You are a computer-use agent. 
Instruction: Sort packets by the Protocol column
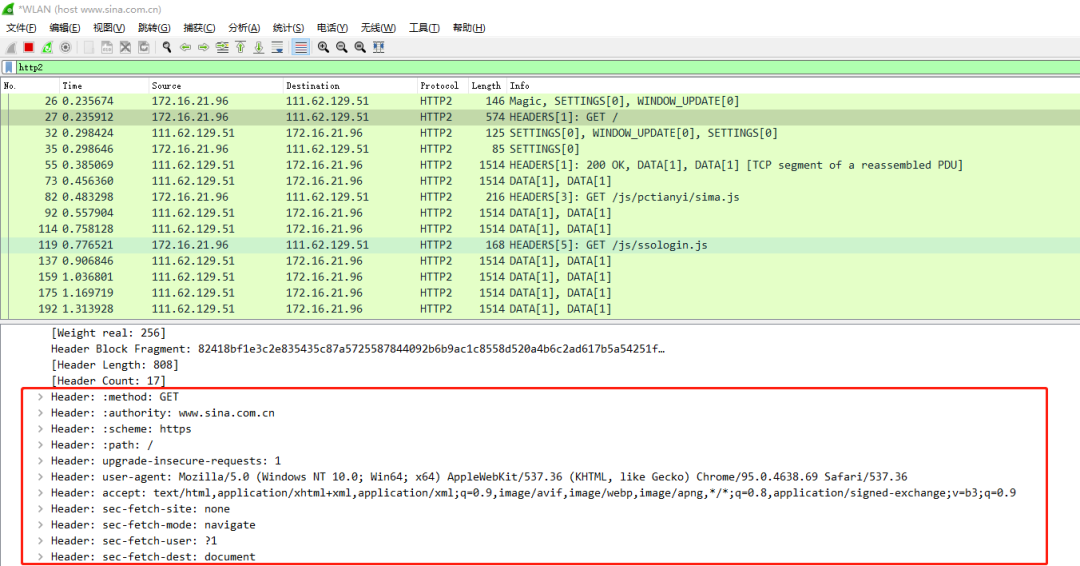pos(440,86)
